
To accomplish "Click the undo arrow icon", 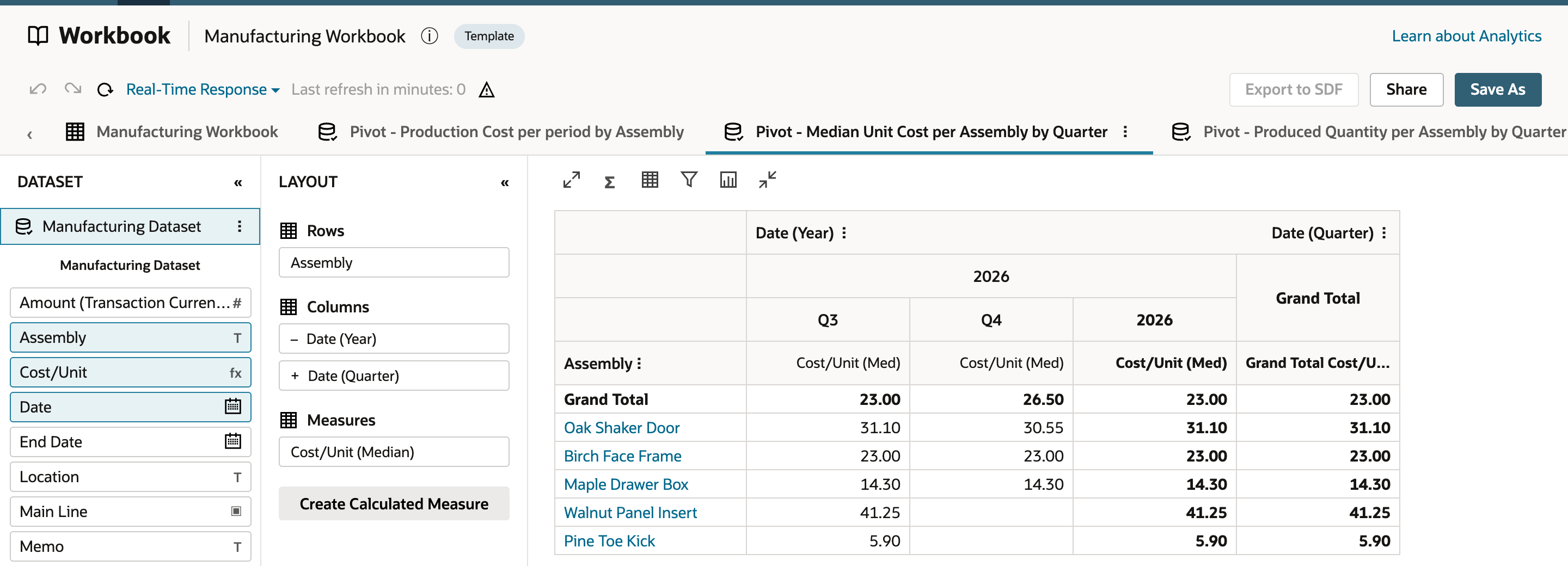I will [x=38, y=89].
